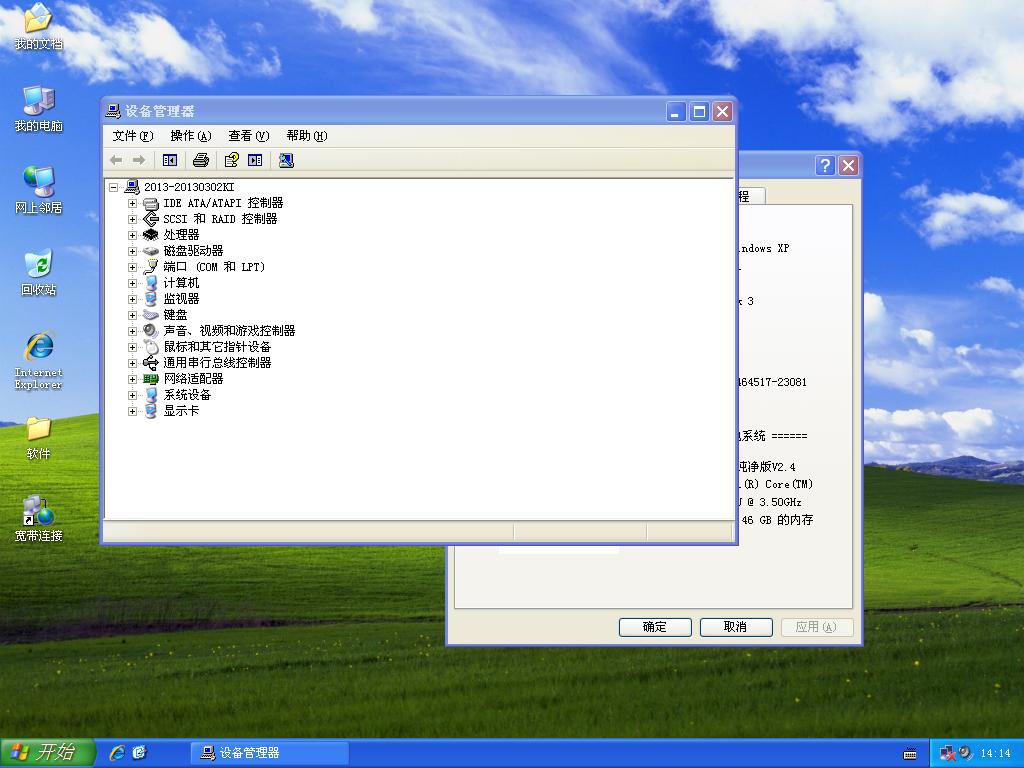Image resolution: width=1024 pixels, height=768 pixels.
Task: Maximize the 设备管理器 window
Action: 699,112
